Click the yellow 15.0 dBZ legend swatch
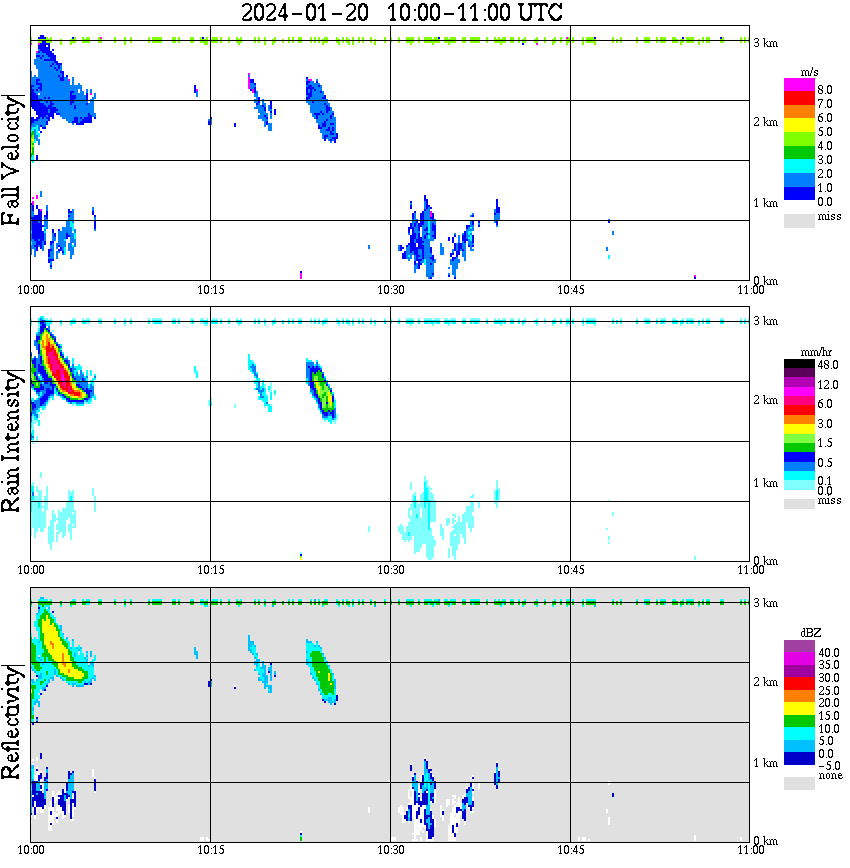The image size is (850, 868). [x=799, y=709]
